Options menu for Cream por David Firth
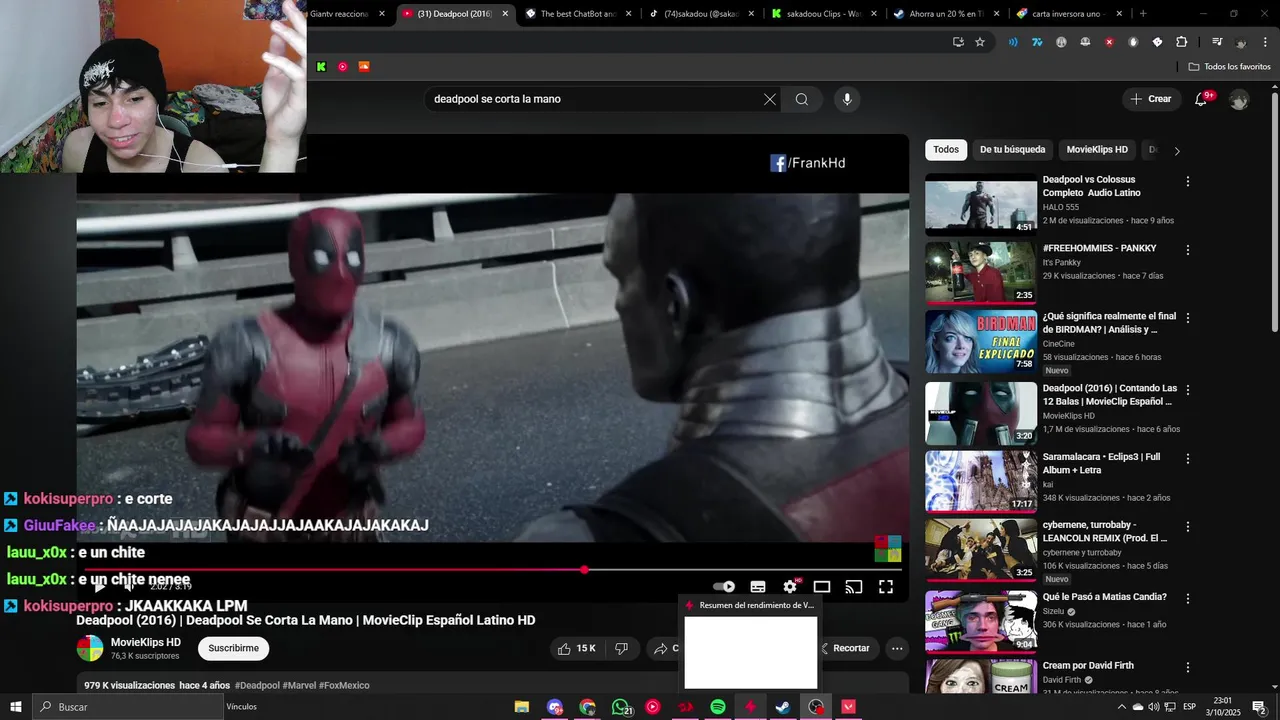Image resolution: width=1280 pixels, height=720 pixels. [x=1188, y=667]
